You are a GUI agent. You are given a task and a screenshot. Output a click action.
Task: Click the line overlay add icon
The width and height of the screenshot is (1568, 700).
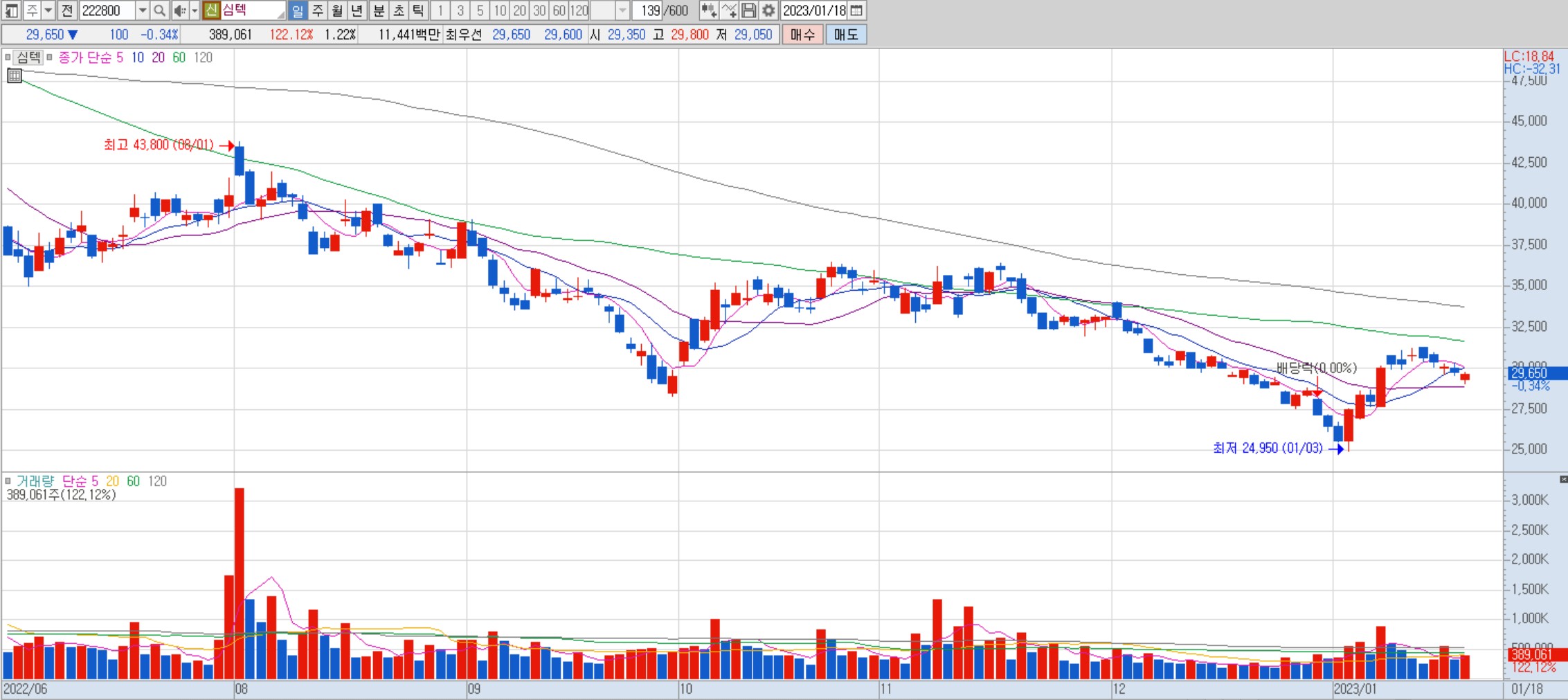[x=729, y=10]
